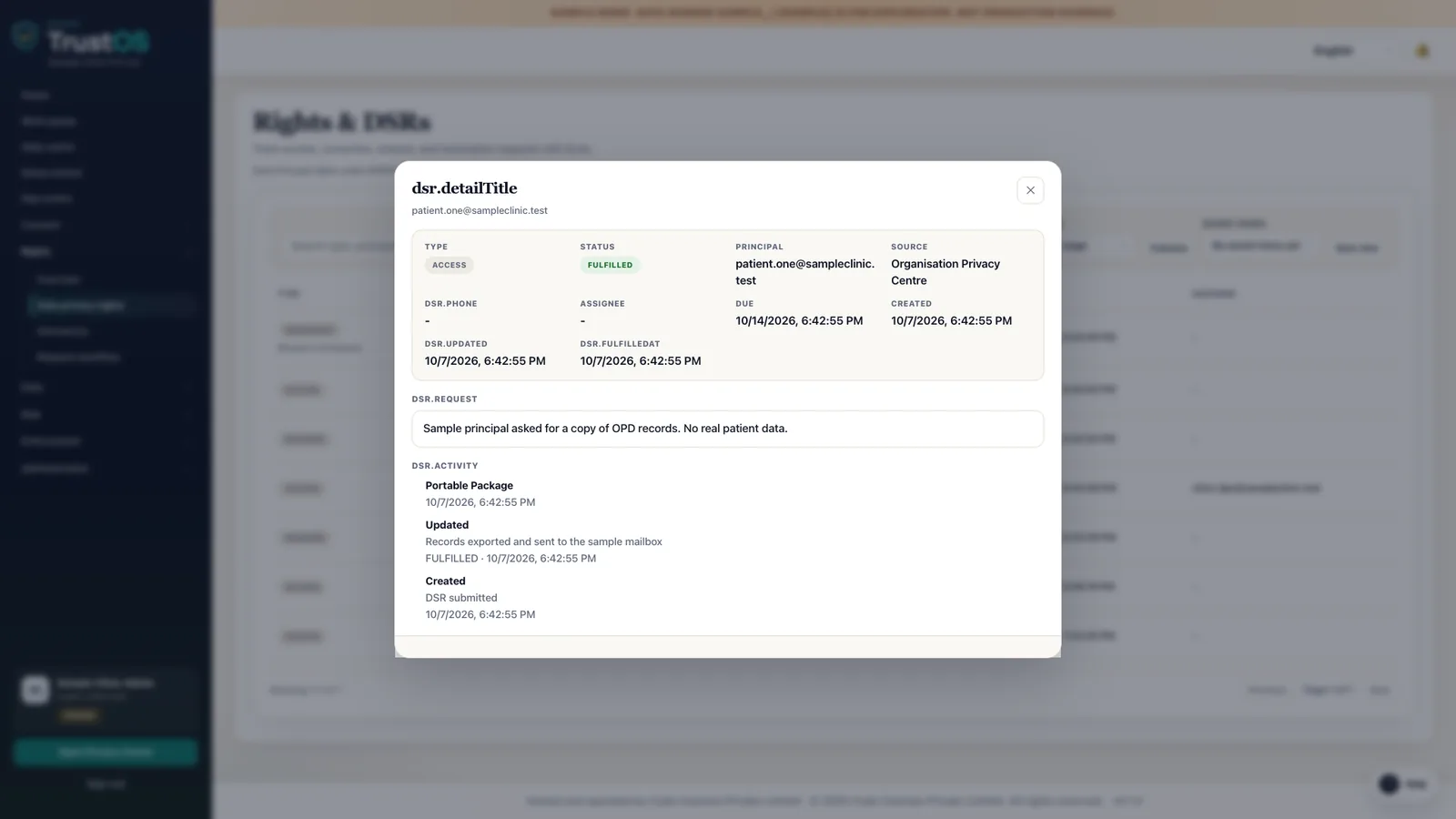This screenshot has height=819, width=1456.
Task: Click the dsr.detailTitle heading
Action: (464, 188)
